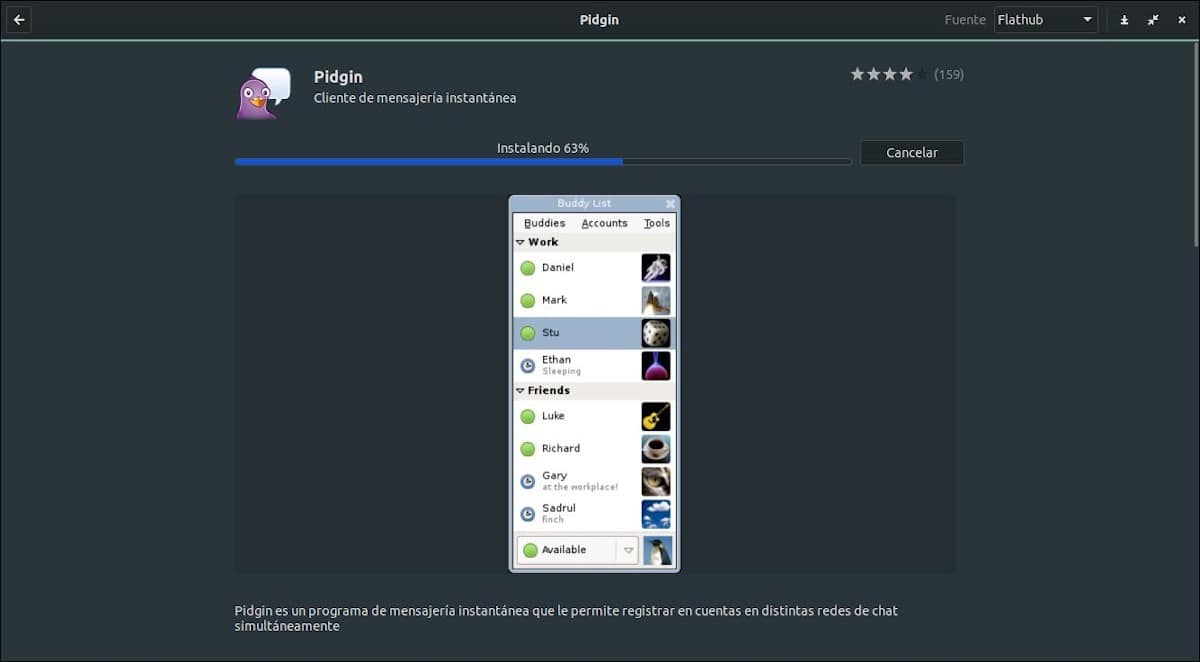Select buddy Daniel in the list

pos(594,268)
